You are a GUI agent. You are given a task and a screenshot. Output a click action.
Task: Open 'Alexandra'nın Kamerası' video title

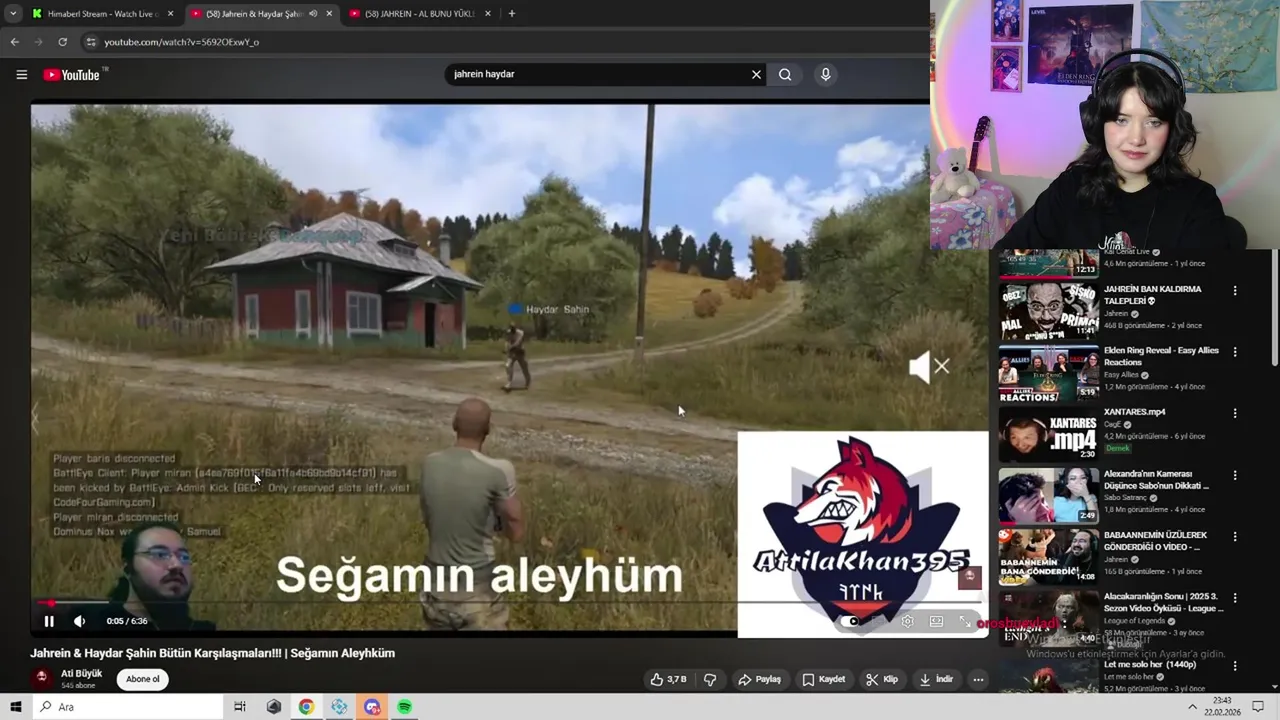point(1156,480)
